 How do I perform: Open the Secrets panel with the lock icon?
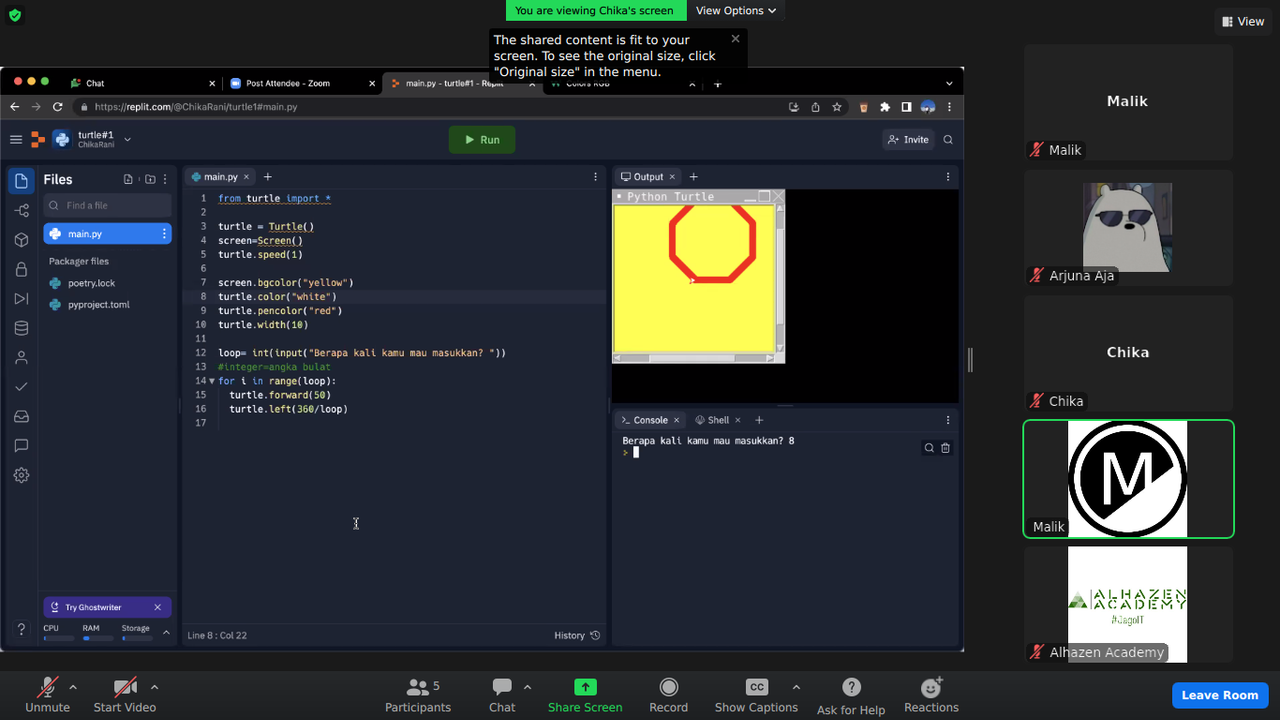tap(21, 268)
